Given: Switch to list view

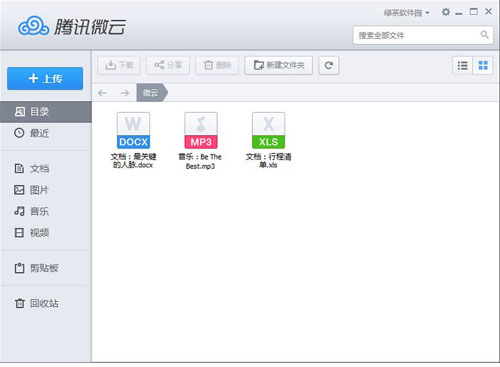Looking at the screenshot, I should 463,65.
